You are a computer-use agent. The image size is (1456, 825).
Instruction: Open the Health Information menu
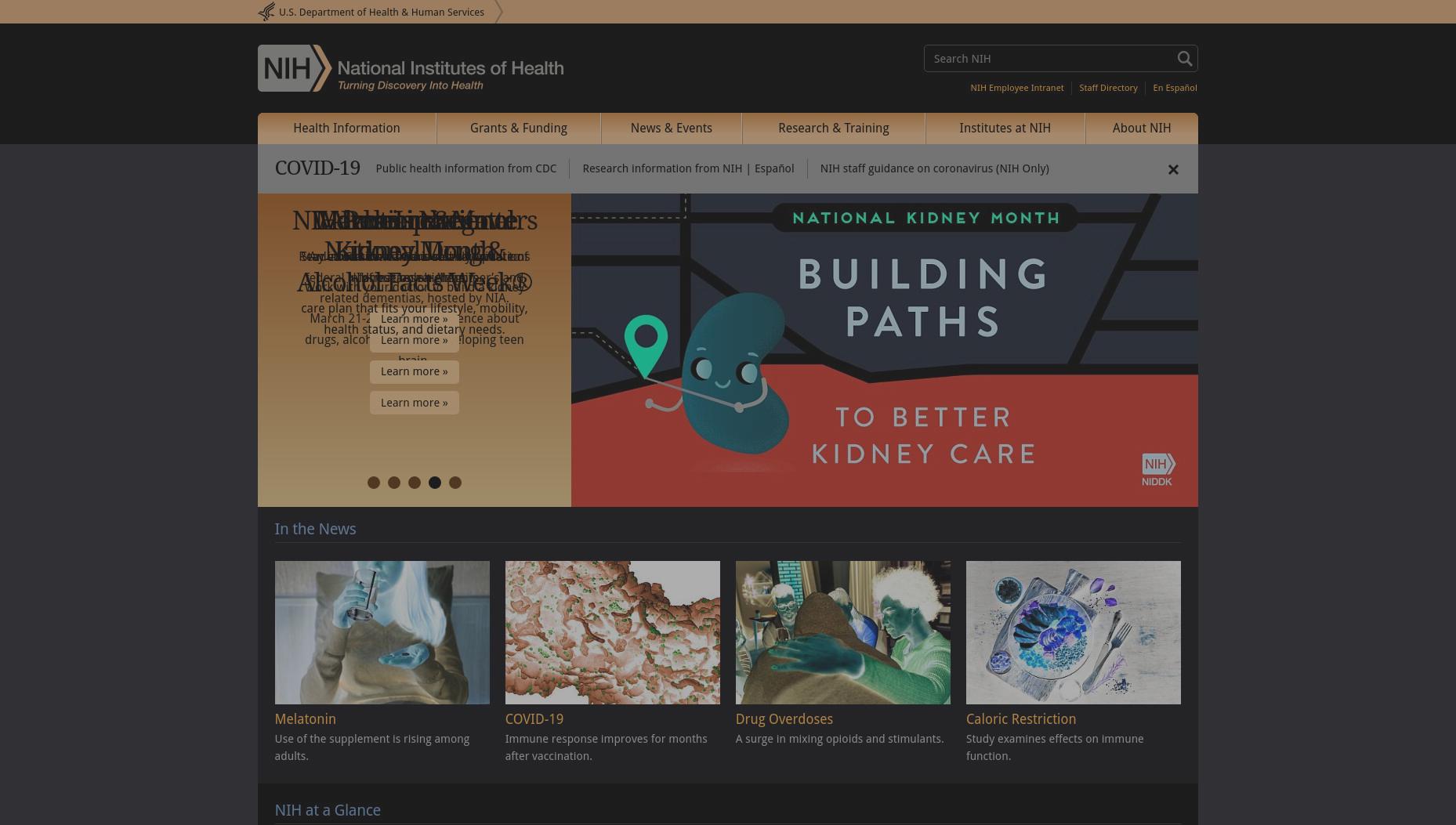pyautogui.click(x=346, y=128)
